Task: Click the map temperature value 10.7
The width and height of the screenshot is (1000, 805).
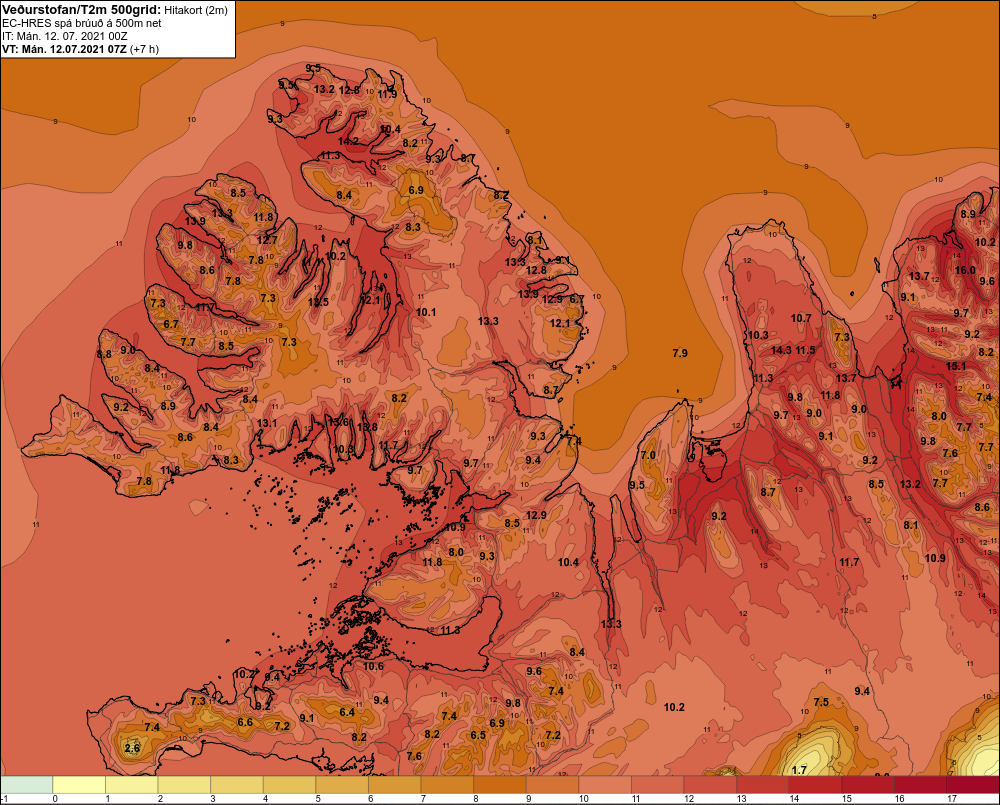Action: [801, 318]
